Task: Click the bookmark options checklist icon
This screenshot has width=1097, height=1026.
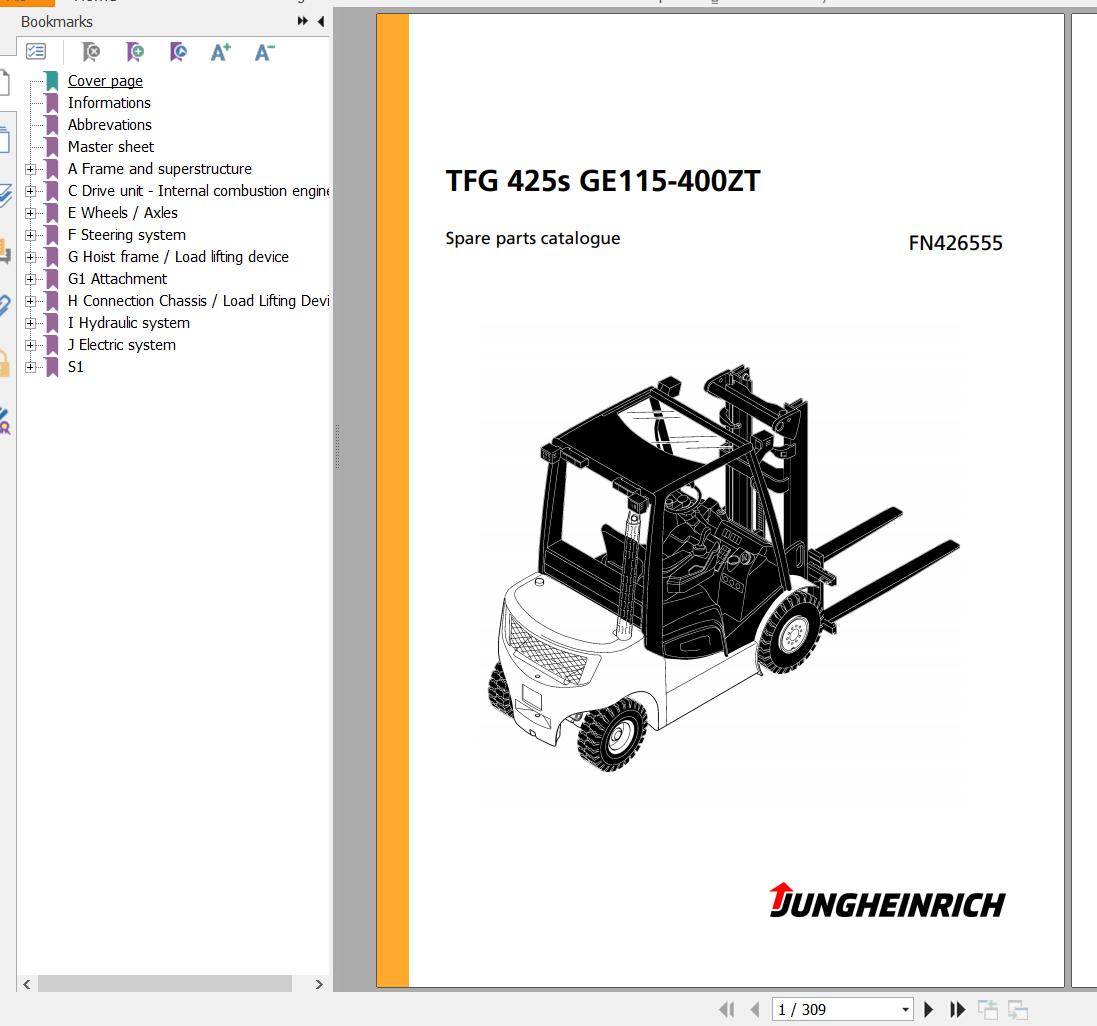Action: point(36,52)
